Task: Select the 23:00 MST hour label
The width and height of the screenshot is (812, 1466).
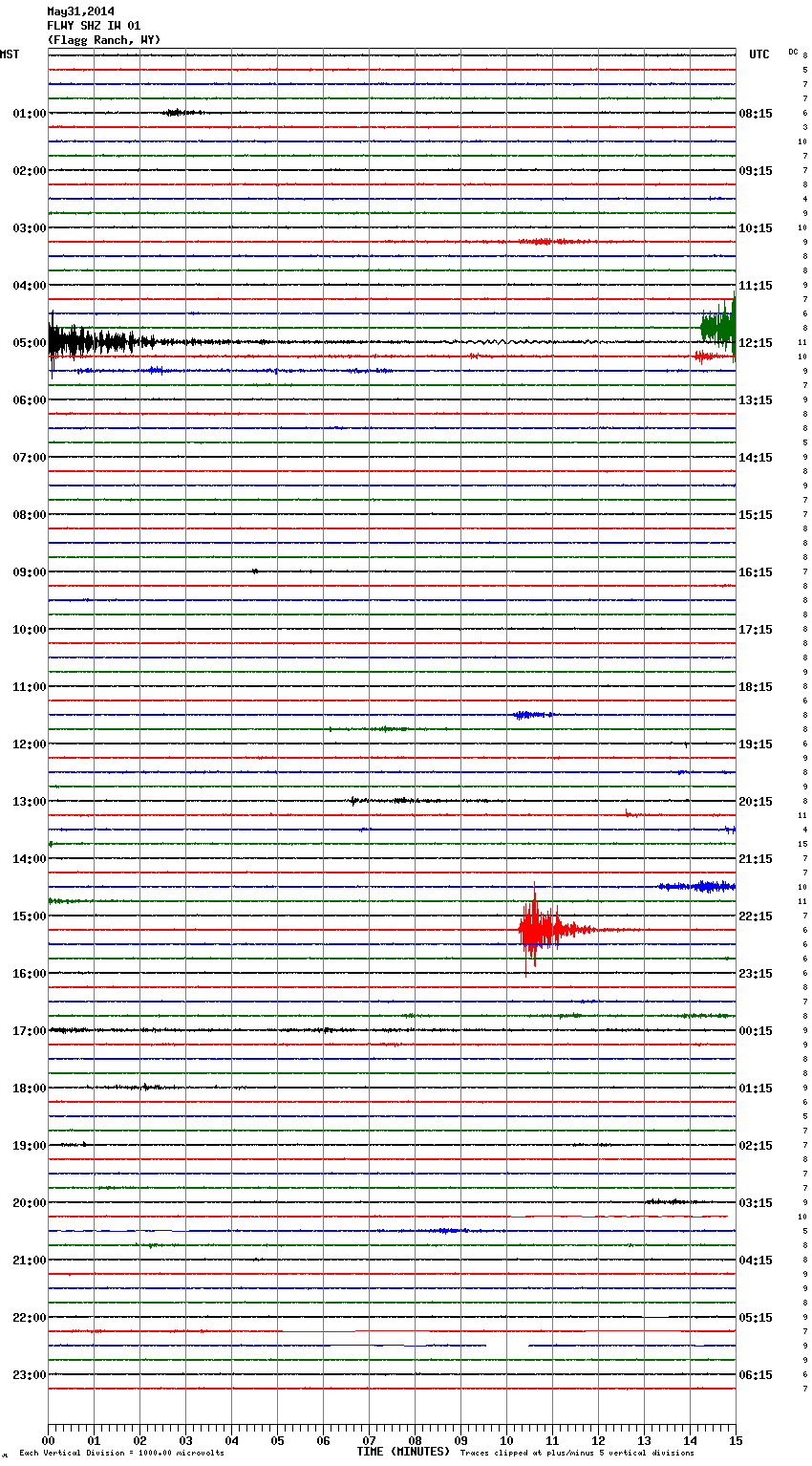Action: click(30, 1375)
